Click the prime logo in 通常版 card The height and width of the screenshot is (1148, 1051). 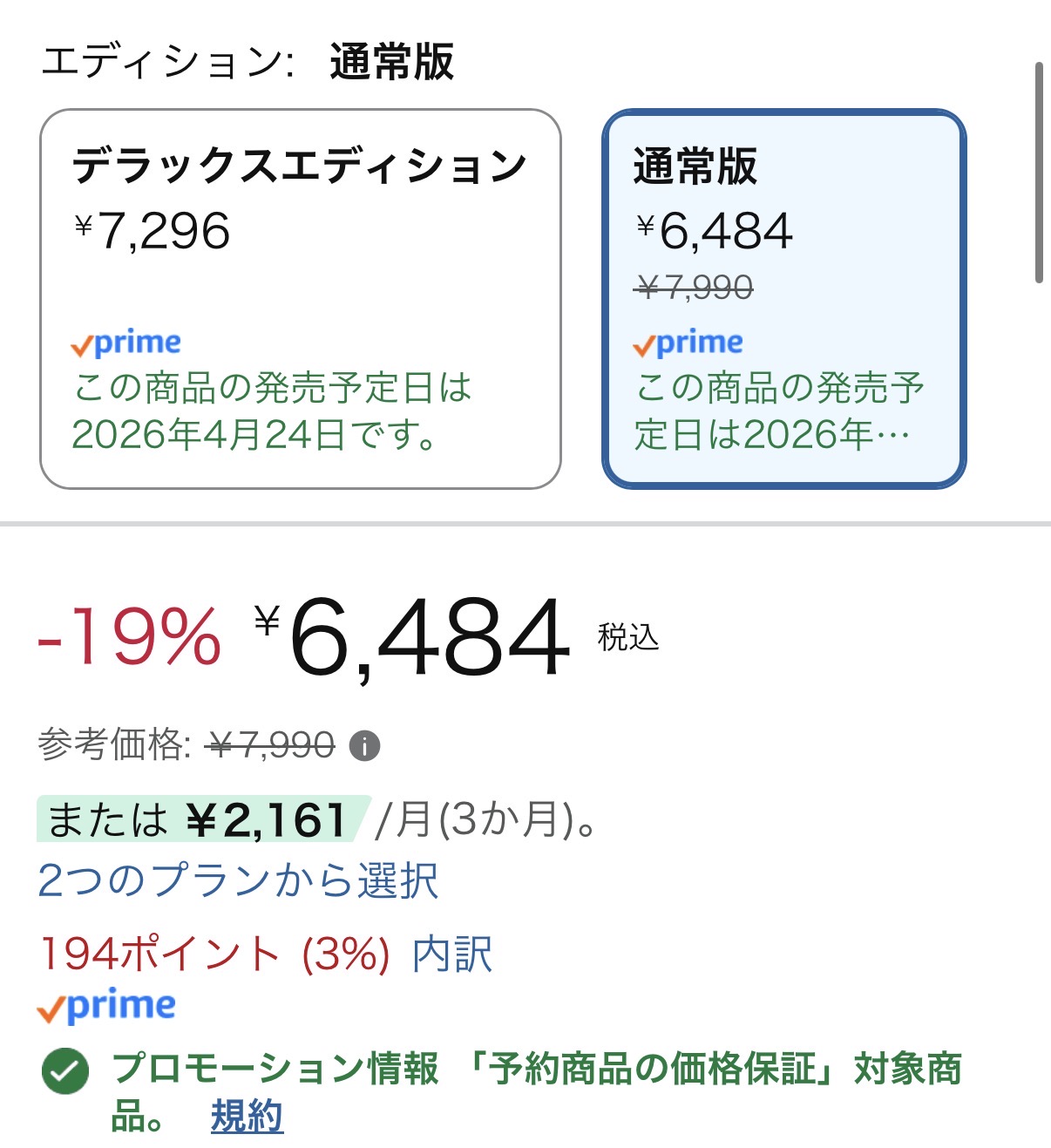688,343
